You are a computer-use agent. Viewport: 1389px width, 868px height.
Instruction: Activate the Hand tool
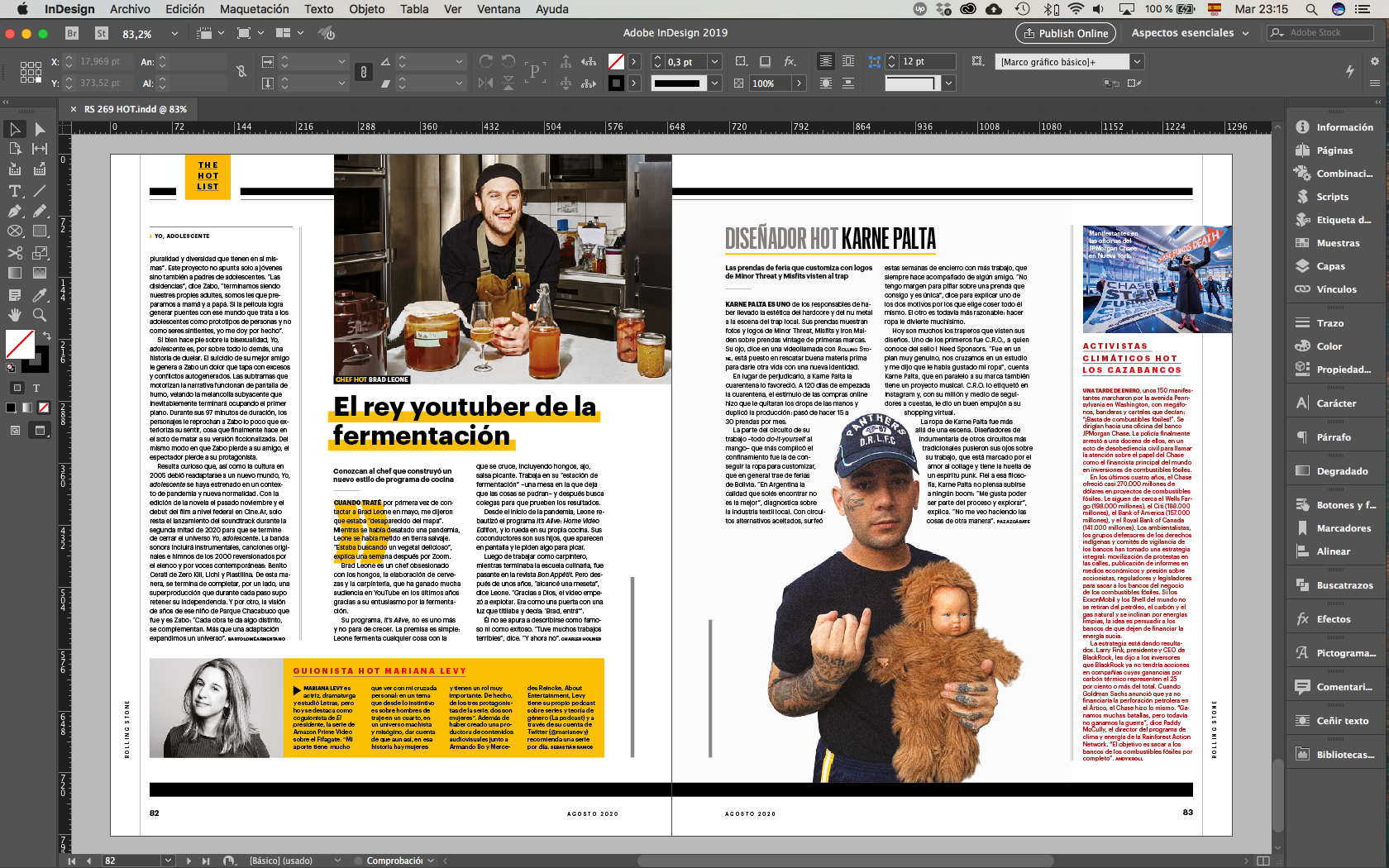pyautogui.click(x=15, y=315)
